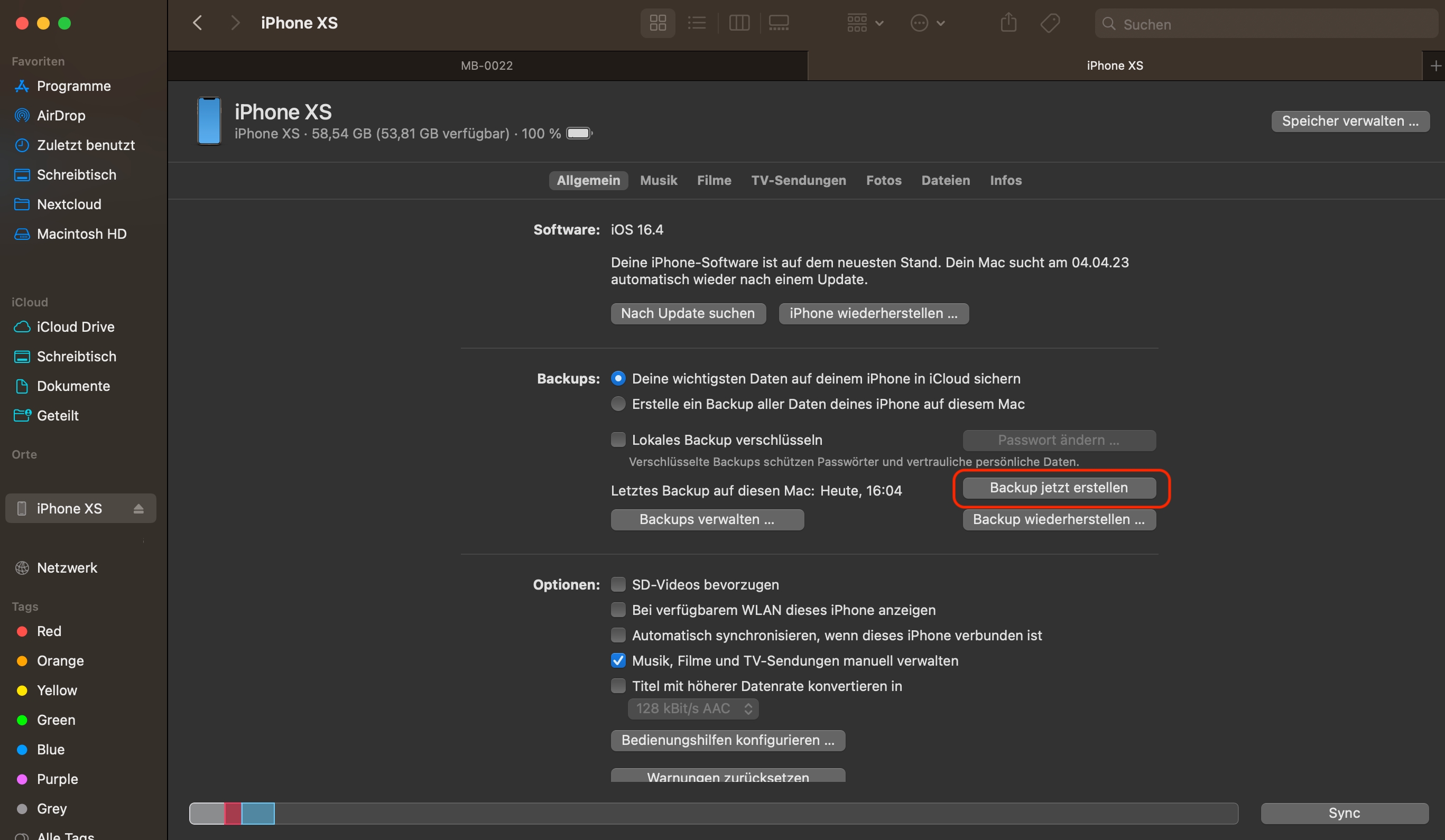
Task: Click Backup wiederherstellen button
Action: click(1059, 520)
